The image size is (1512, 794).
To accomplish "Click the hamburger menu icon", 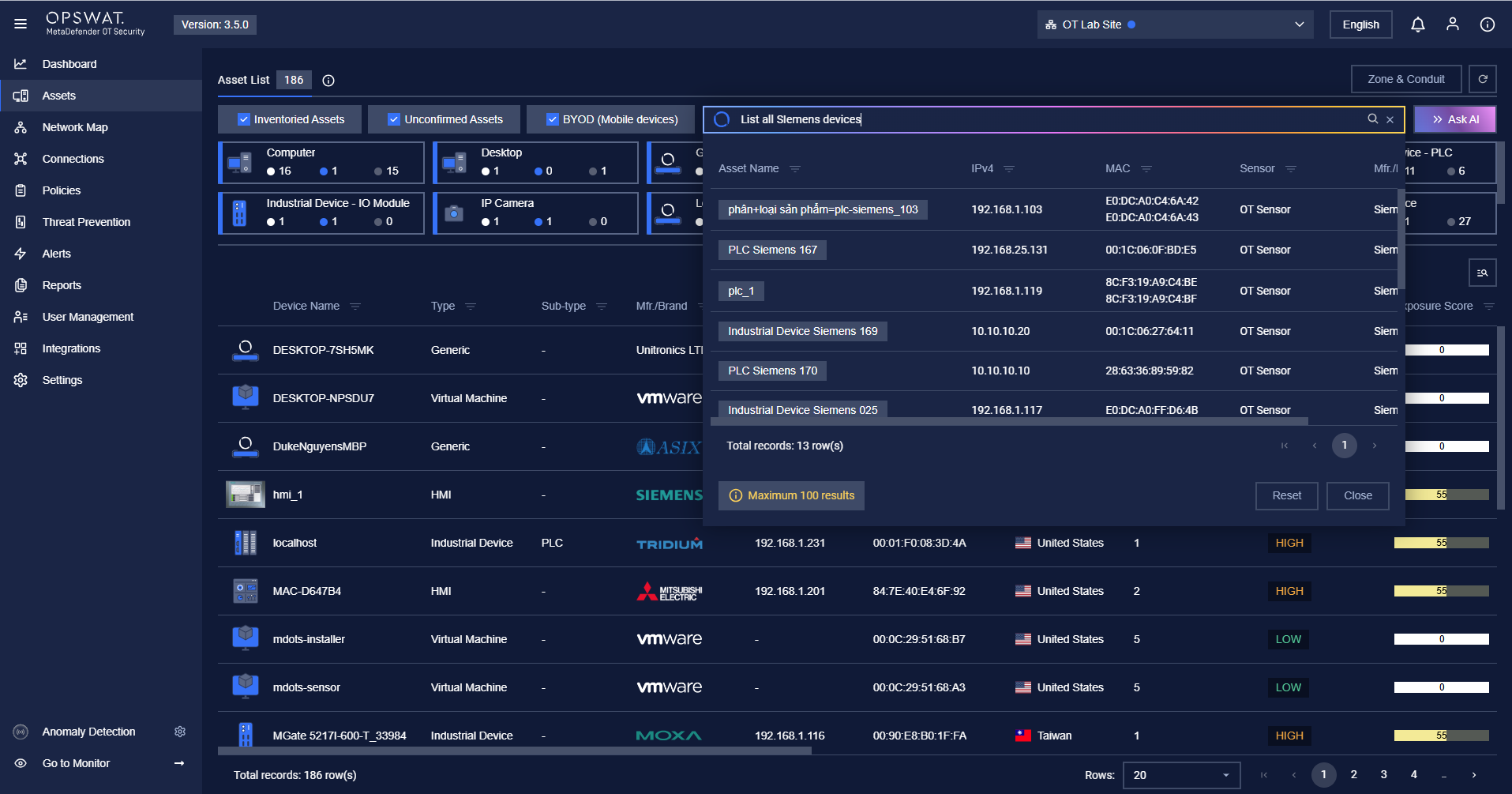I will [21, 24].
